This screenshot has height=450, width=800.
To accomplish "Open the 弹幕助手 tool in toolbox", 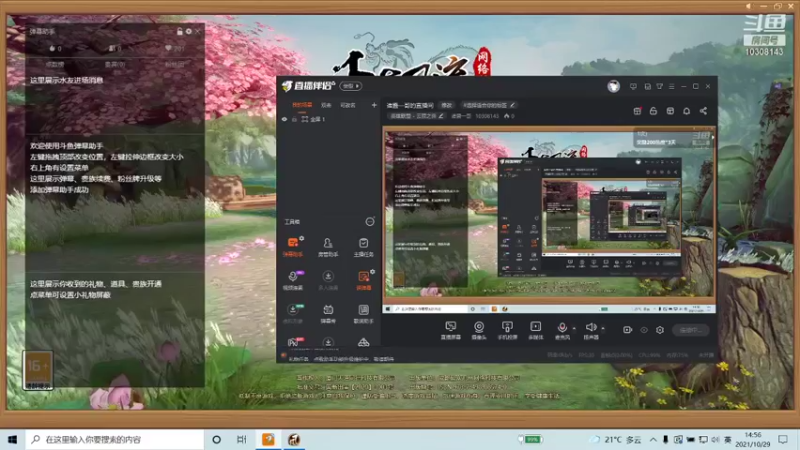I will point(292,246).
